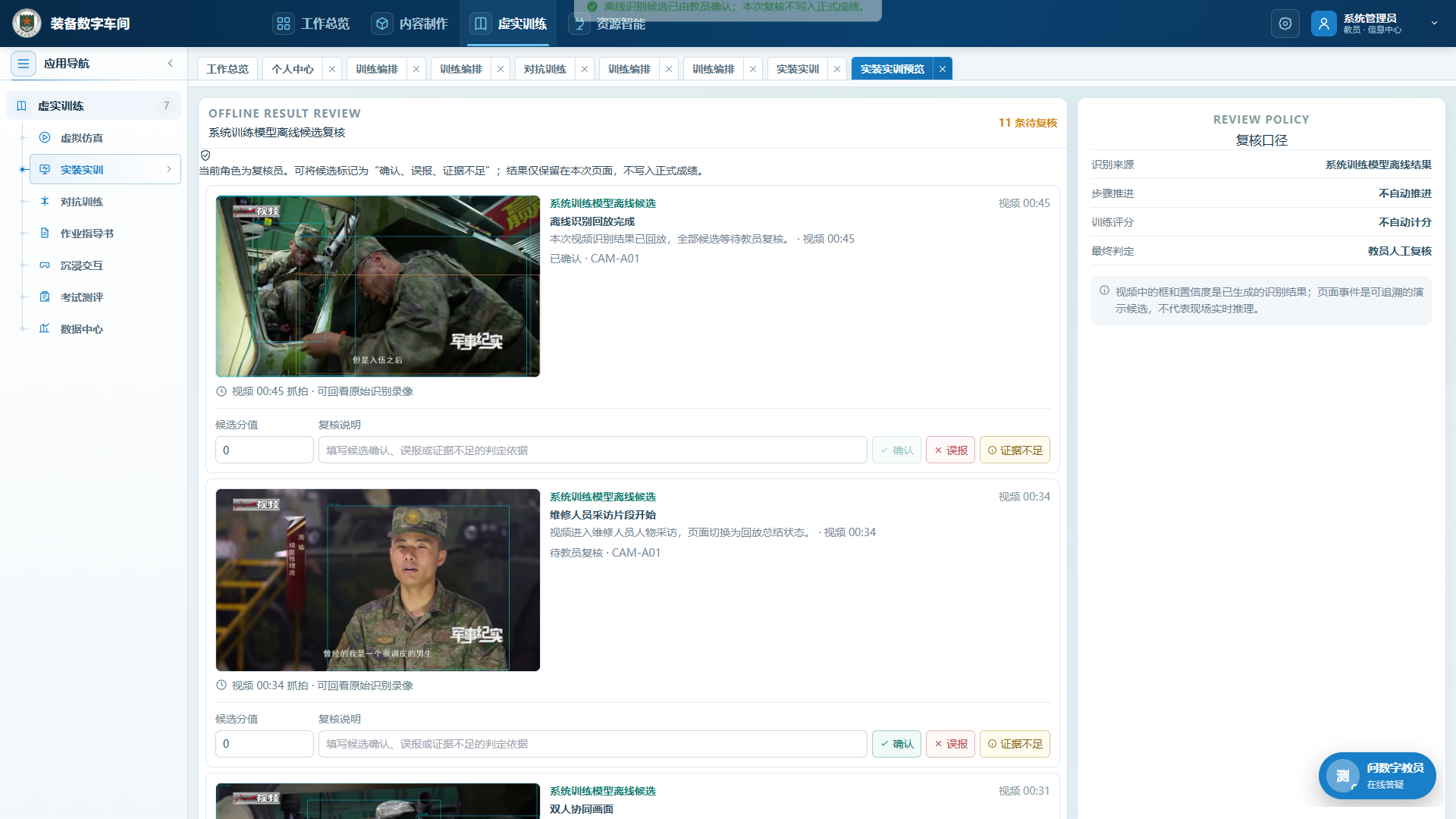Click 候选分值 field for 离线识别回放完成
The width and height of the screenshot is (1456, 819).
(265, 450)
